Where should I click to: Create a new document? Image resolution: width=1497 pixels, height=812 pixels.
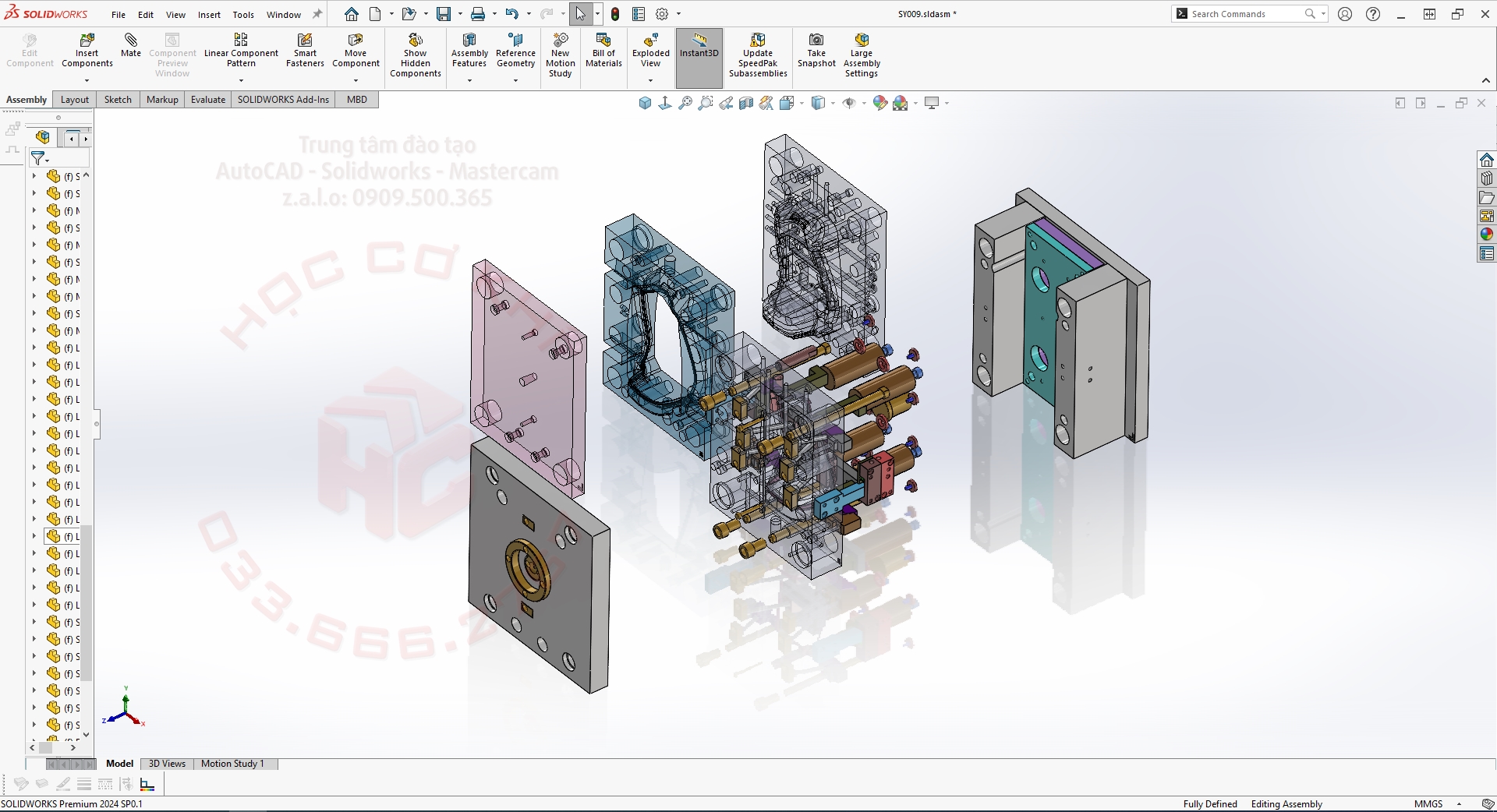click(376, 14)
